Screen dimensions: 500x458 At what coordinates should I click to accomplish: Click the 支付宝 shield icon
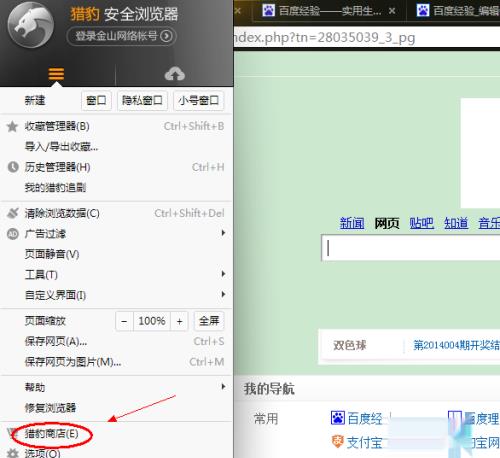(337, 442)
